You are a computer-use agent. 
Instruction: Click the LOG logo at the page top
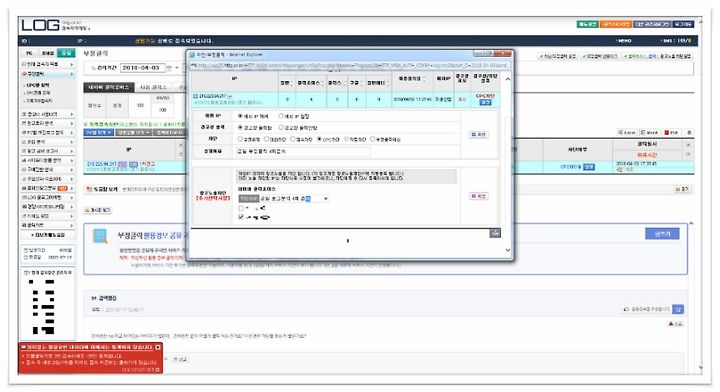[40, 25]
